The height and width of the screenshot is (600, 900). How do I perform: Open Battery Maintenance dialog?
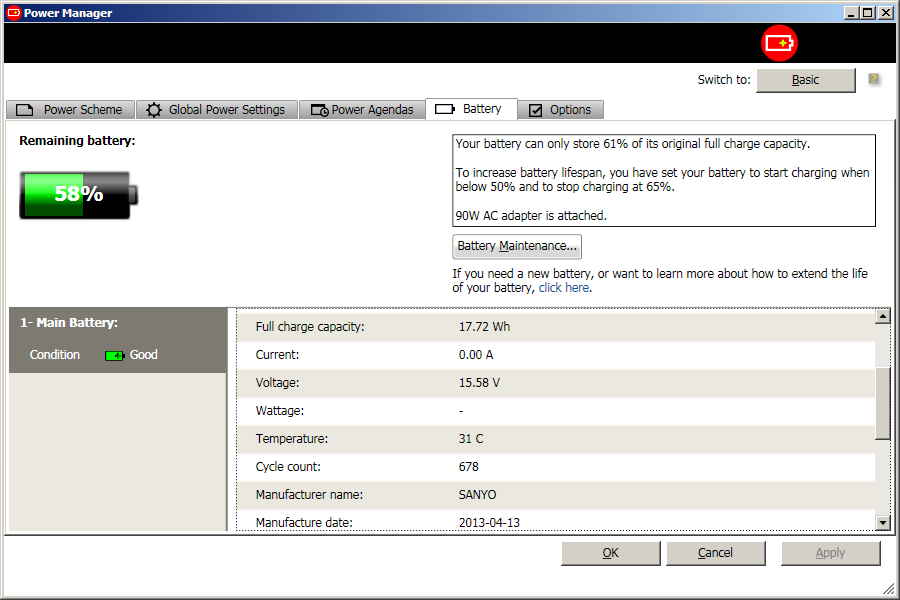coord(516,246)
